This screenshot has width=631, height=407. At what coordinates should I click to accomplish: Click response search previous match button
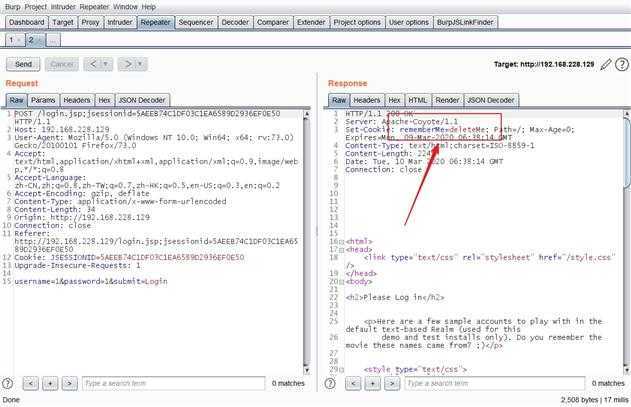(353, 383)
